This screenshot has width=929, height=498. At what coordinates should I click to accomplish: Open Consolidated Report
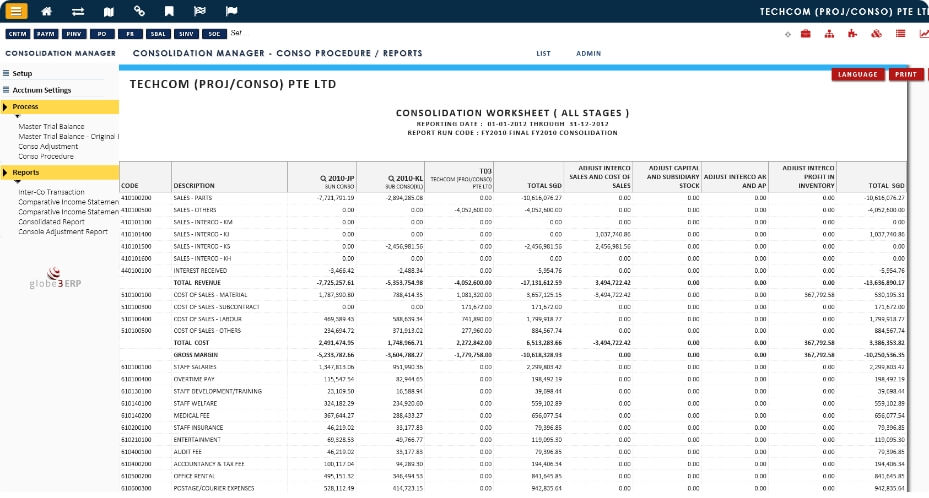coord(51,221)
